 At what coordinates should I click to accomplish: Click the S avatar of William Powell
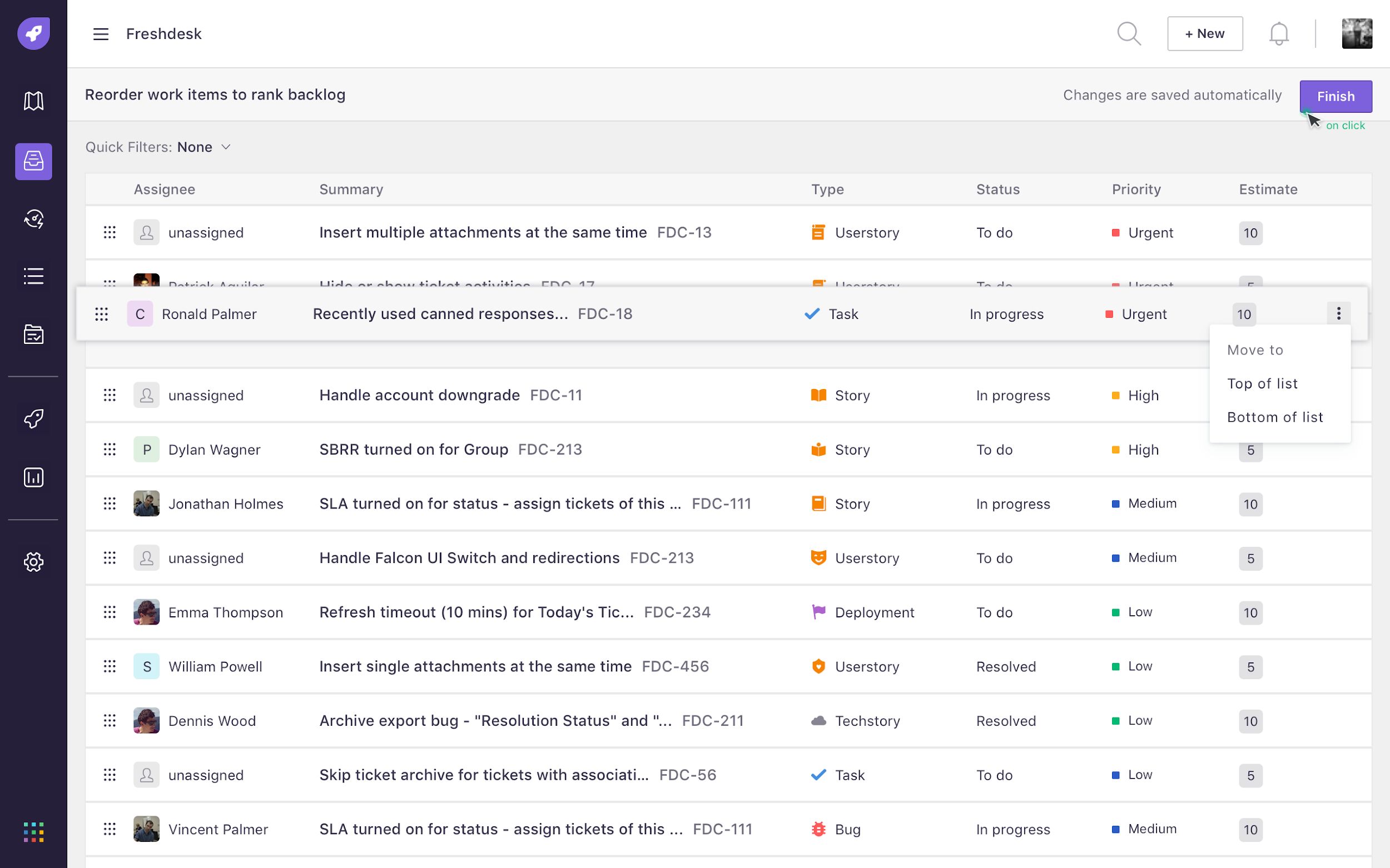(x=146, y=666)
